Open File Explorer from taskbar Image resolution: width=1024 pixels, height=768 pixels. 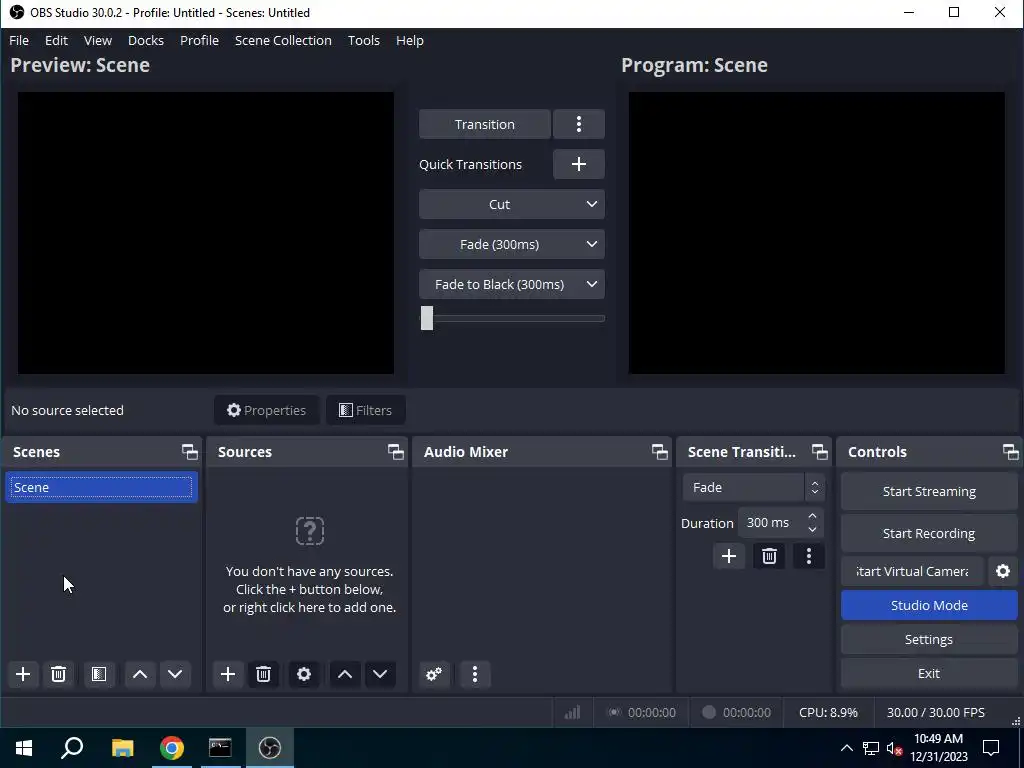pos(122,748)
